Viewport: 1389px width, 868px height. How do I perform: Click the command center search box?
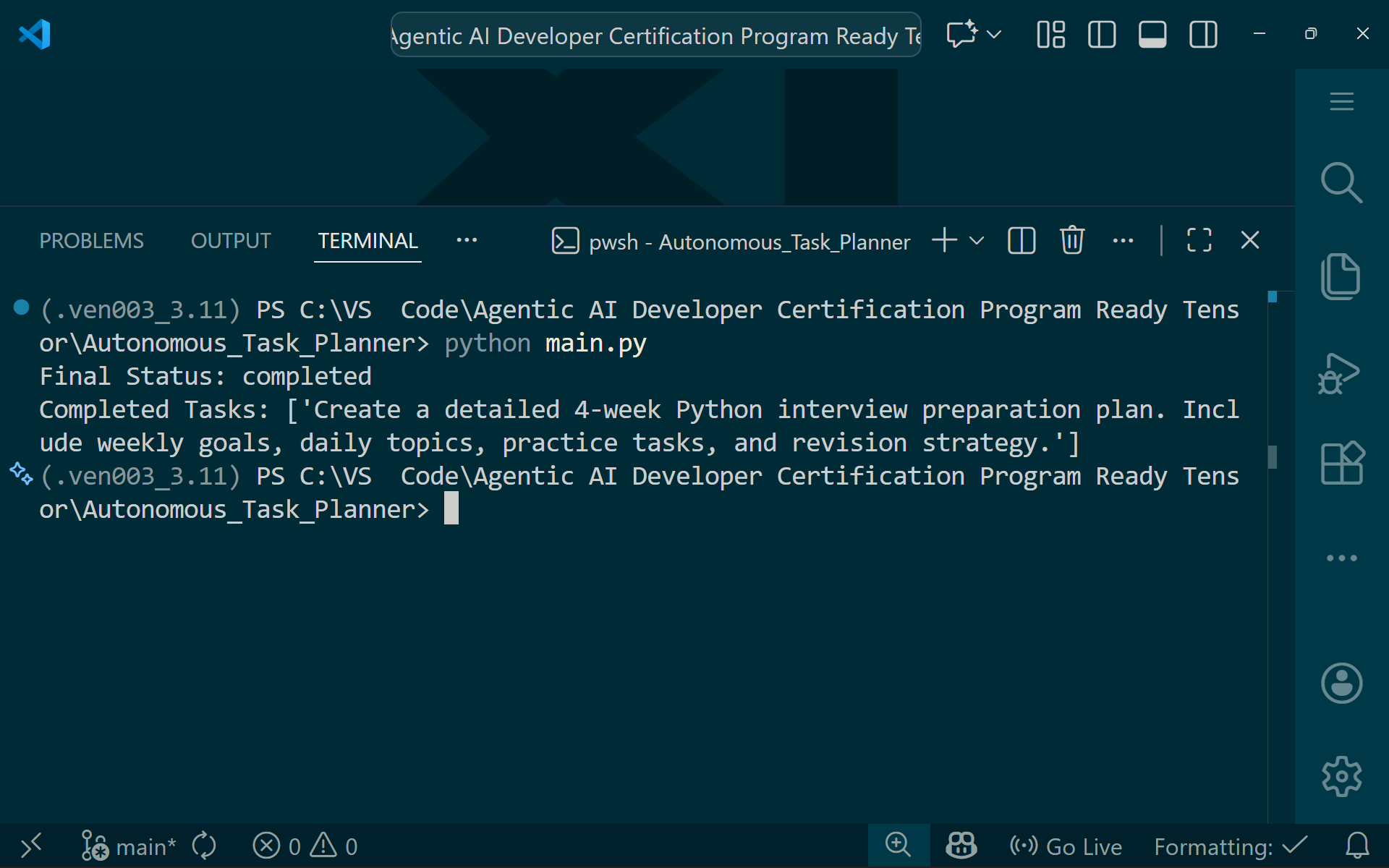tap(655, 35)
